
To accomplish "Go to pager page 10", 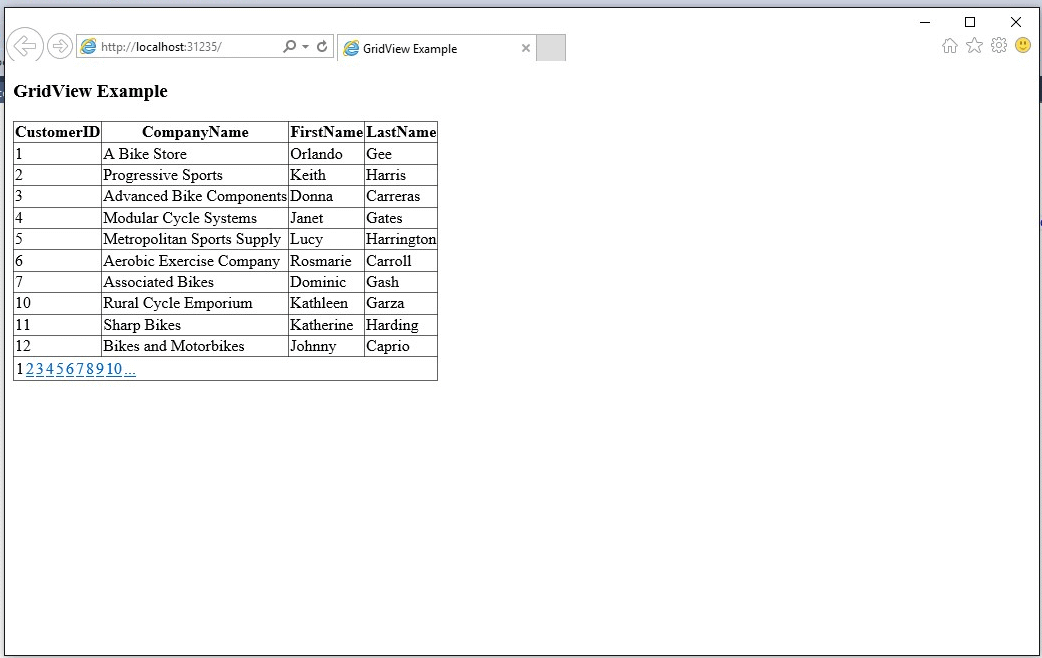I will pos(114,369).
